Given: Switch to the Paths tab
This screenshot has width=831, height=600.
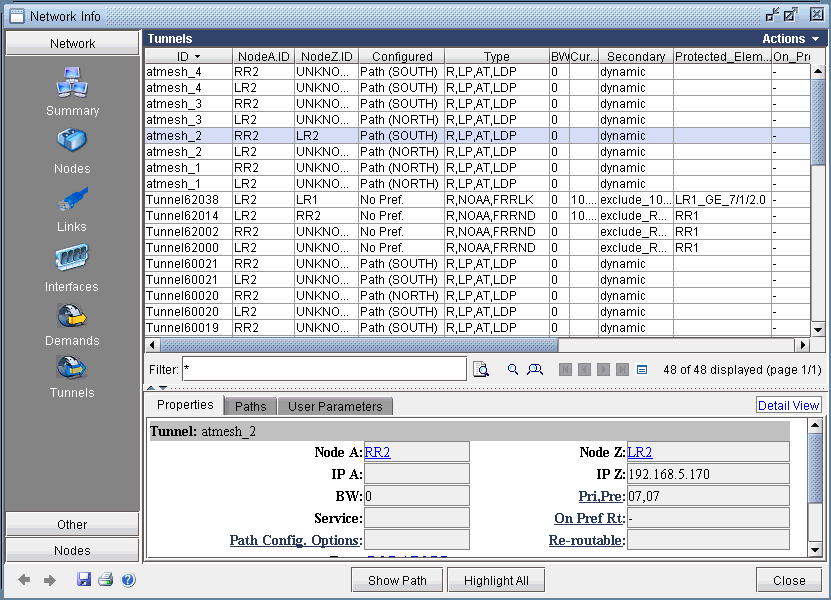Looking at the screenshot, I should [250, 406].
